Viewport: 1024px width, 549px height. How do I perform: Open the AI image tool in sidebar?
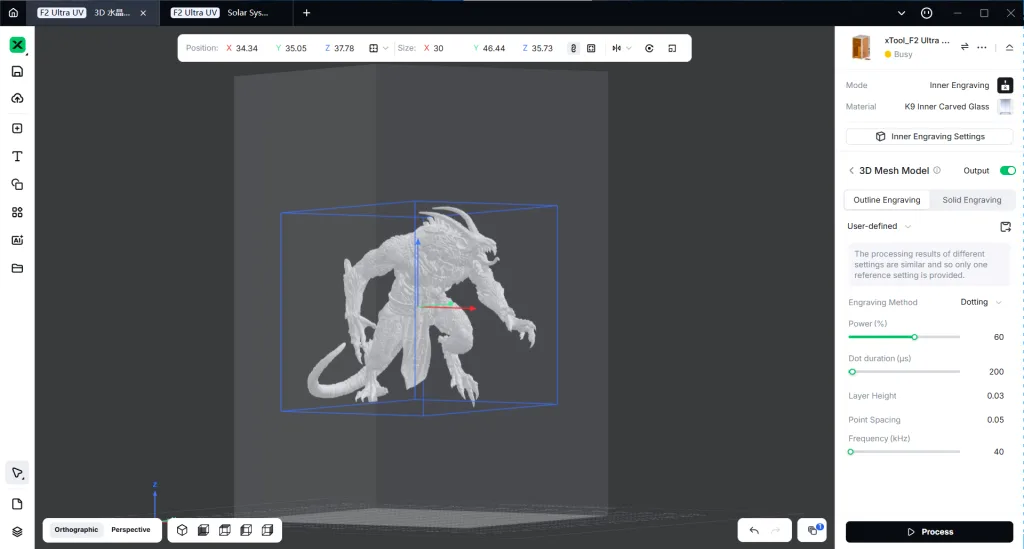coord(17,240)
